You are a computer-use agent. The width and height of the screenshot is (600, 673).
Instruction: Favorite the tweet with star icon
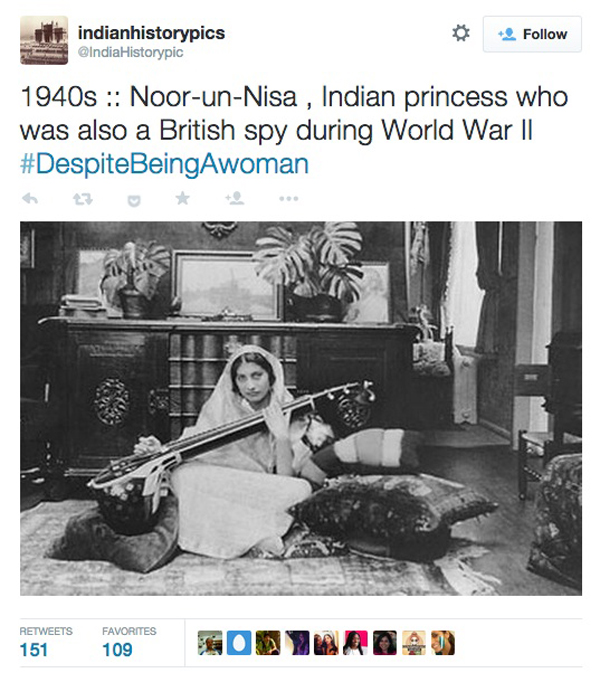183,199
